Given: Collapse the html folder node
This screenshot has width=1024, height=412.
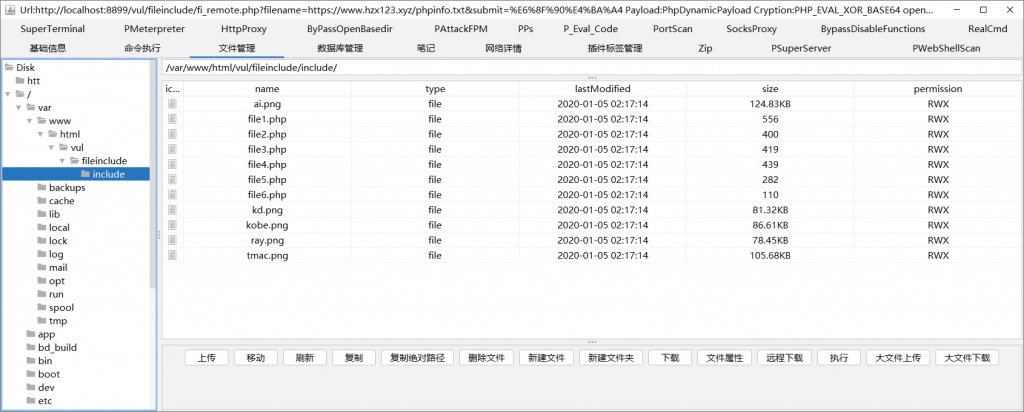Looking at the screenshot, I should click(40, 134).
